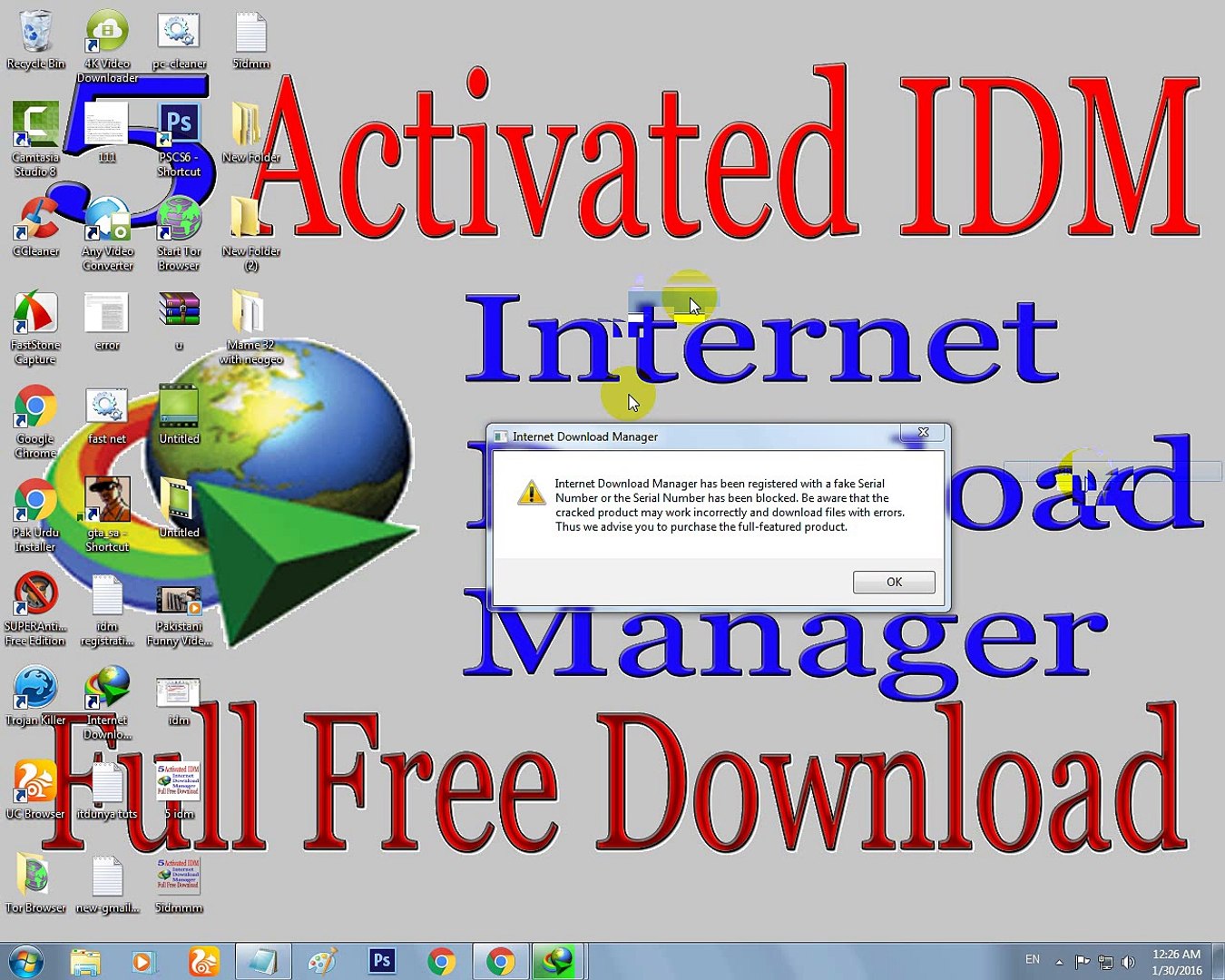The width and height of the screenshot is (1225, 980).
Task: Select the Trojan Killer desktop shortcut
Action: click(35, 697)
